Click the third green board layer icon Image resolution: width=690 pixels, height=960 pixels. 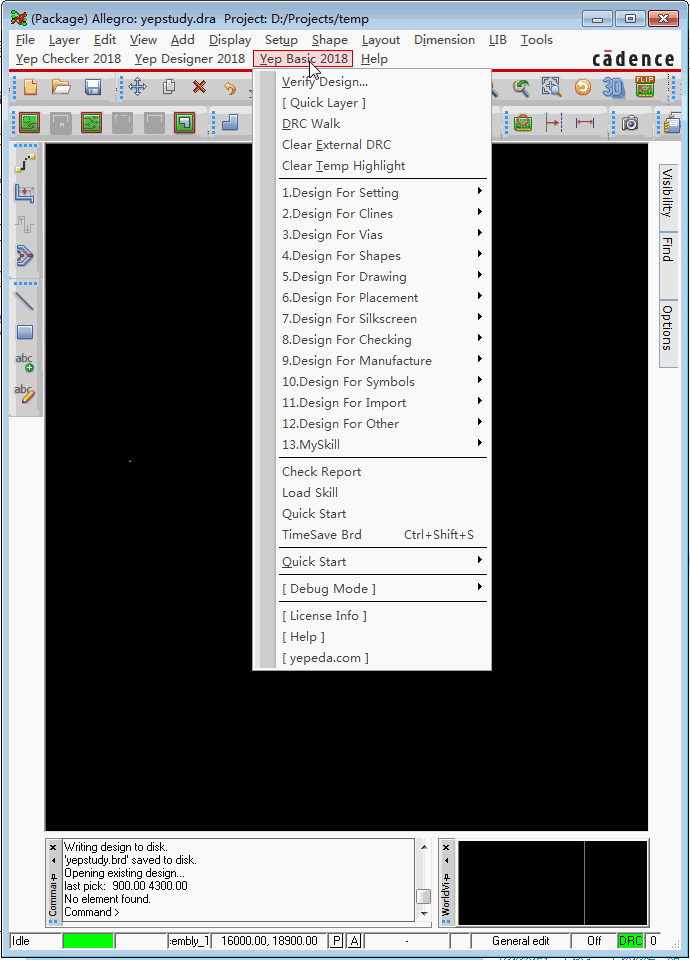point(91,123)
